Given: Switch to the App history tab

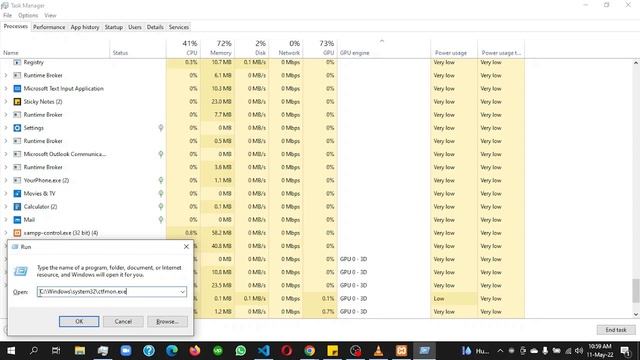Looking at the screenshot, I should pos(85,27).
